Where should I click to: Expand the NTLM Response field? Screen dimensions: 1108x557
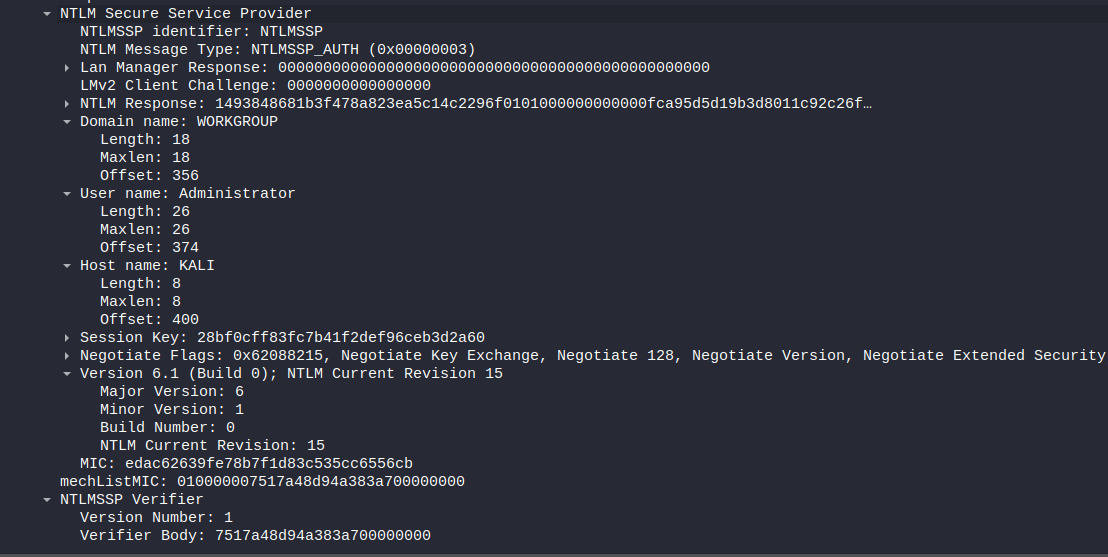(x=67, y=104)
